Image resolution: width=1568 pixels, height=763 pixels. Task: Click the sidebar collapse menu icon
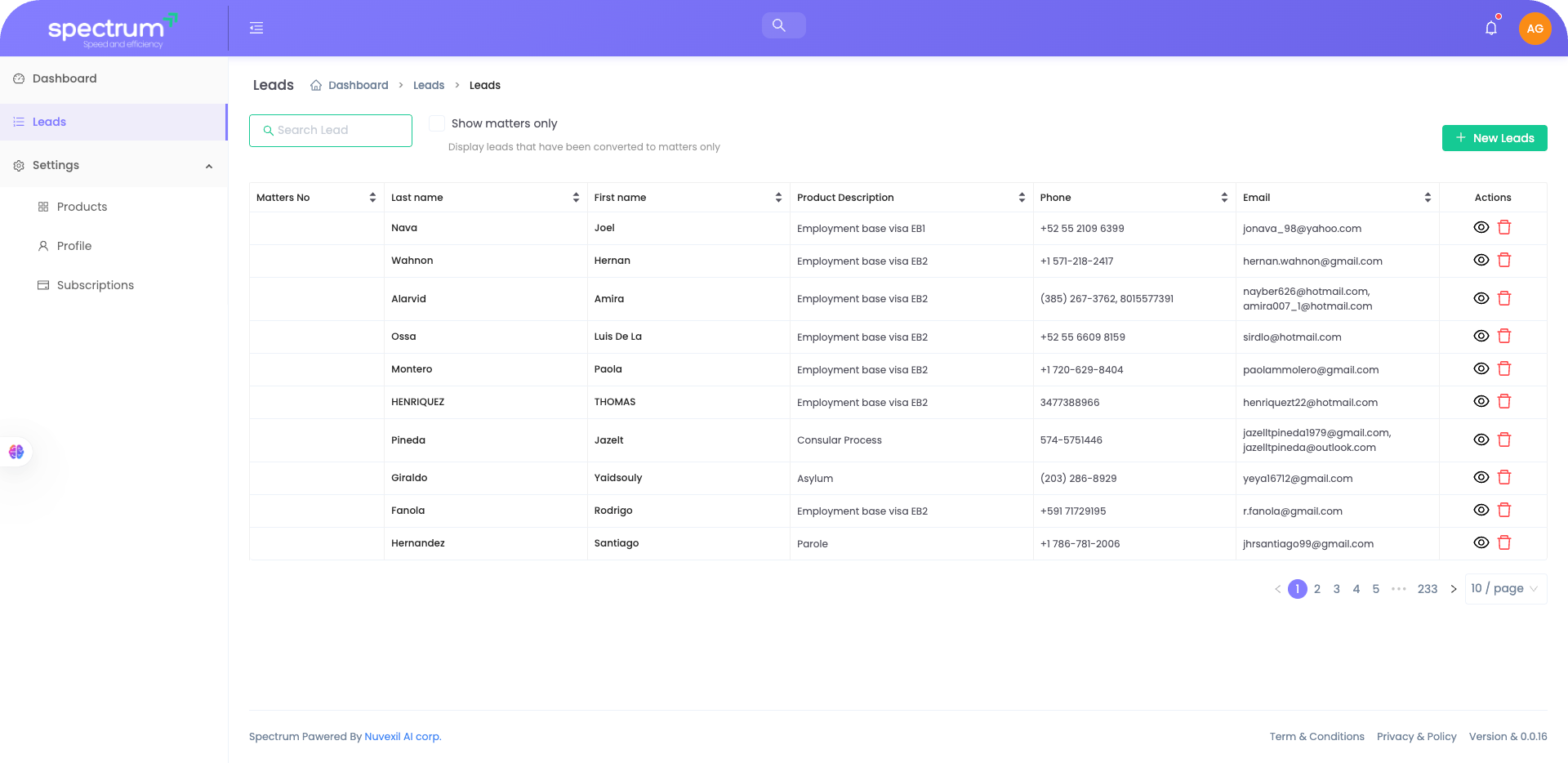pos(256,28)
